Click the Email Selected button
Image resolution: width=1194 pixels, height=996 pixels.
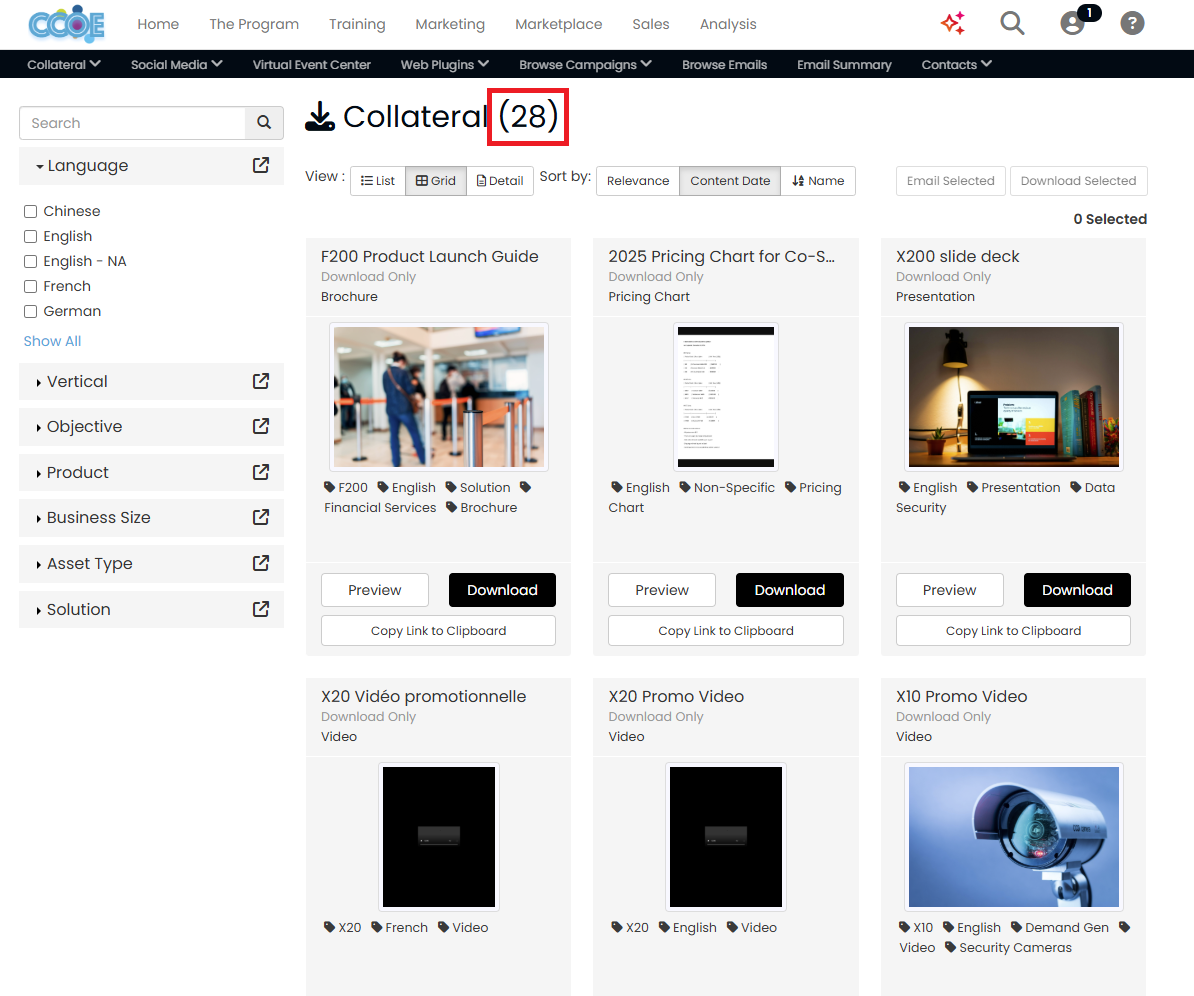click(950, 180)
